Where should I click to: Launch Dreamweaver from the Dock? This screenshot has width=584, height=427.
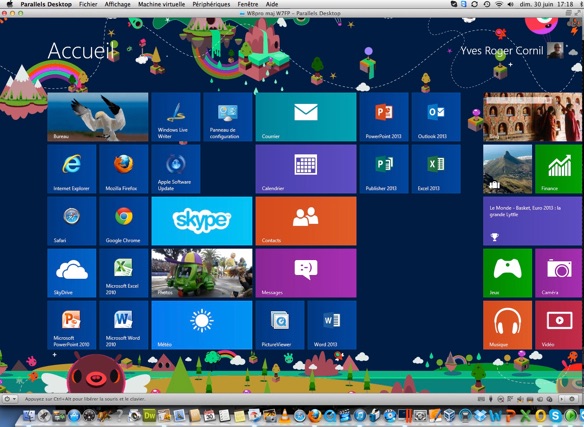[x=149, y=416]
